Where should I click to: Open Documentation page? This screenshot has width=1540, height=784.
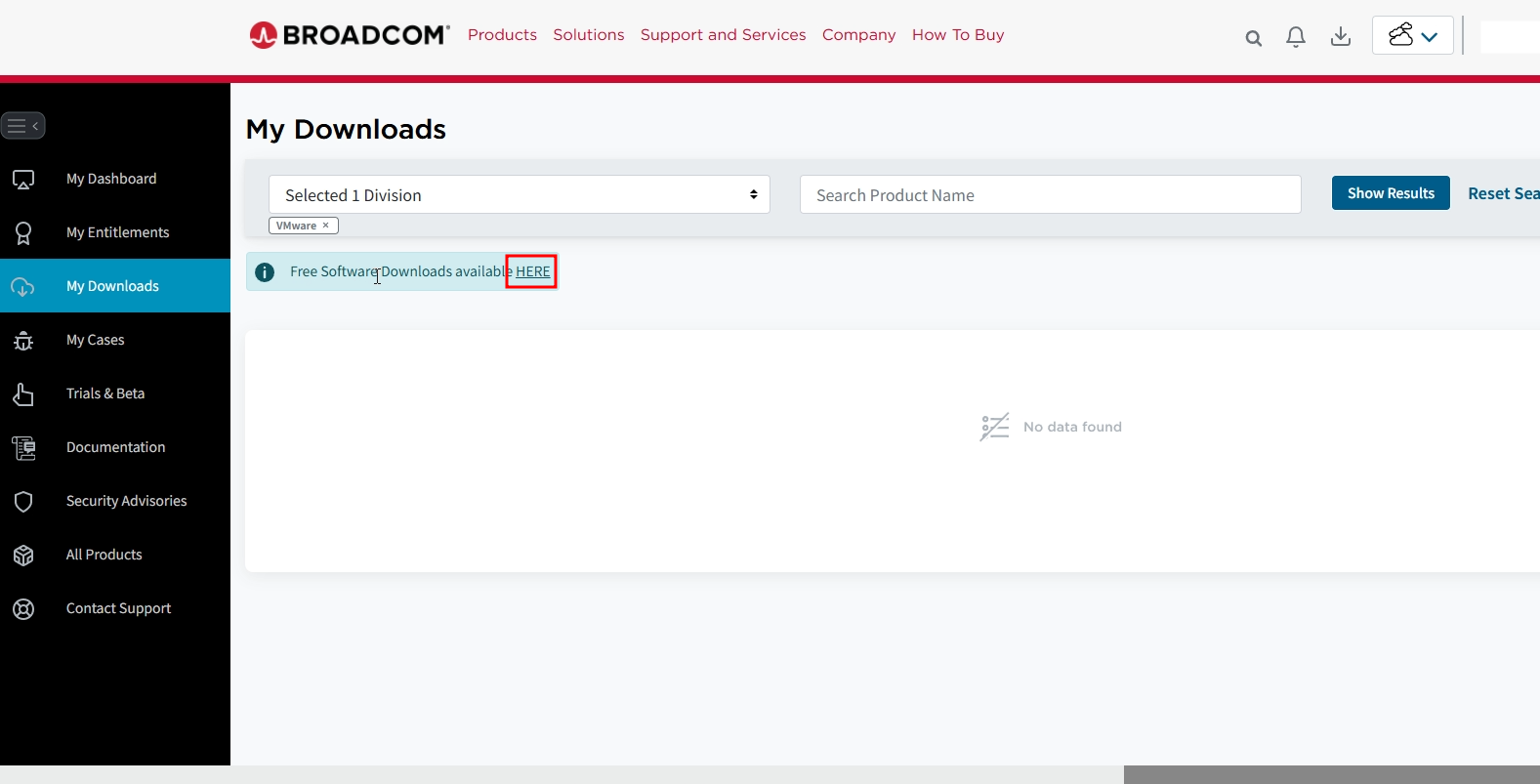point(115,447)
